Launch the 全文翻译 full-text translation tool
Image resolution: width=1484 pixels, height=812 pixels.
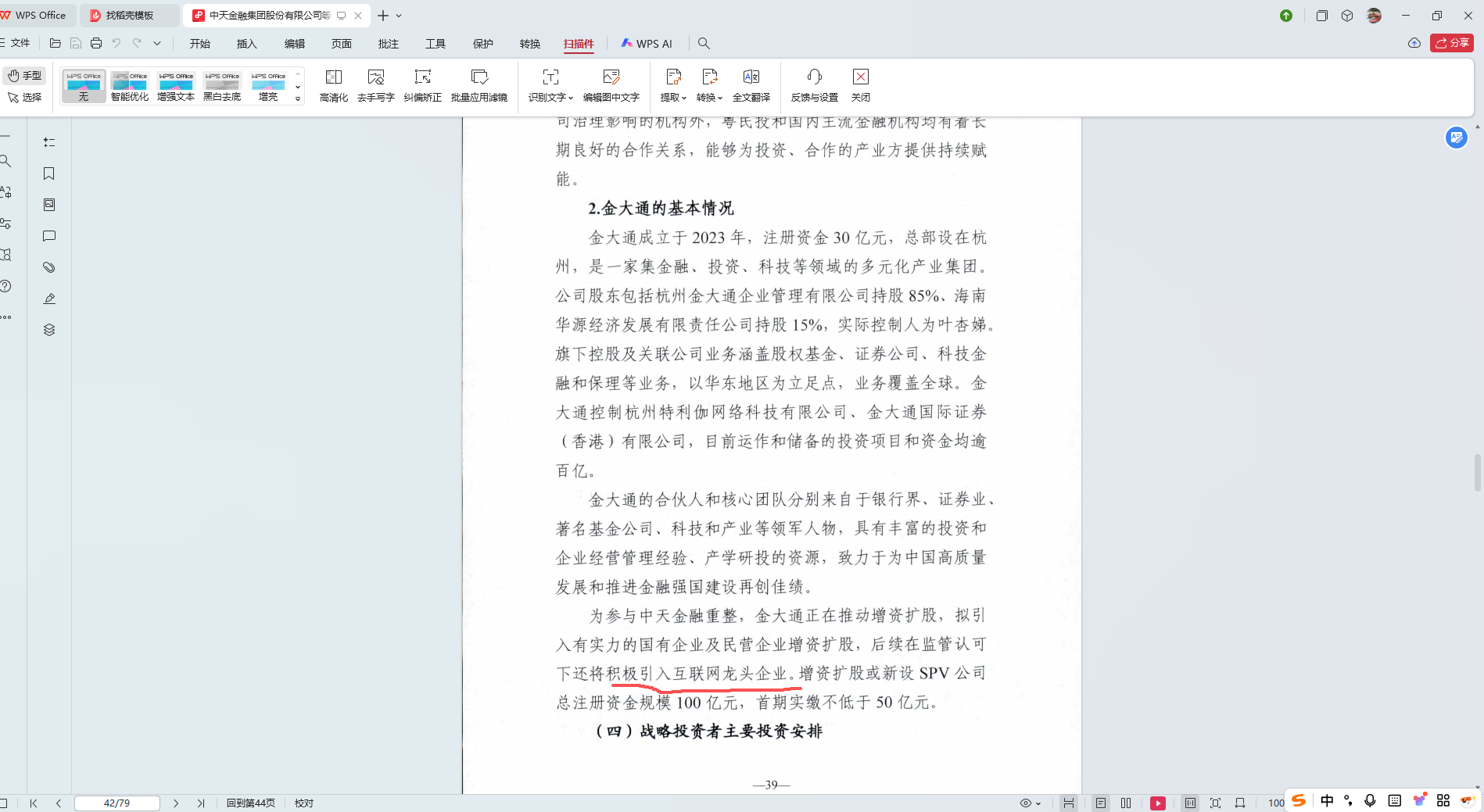point(751,85)
